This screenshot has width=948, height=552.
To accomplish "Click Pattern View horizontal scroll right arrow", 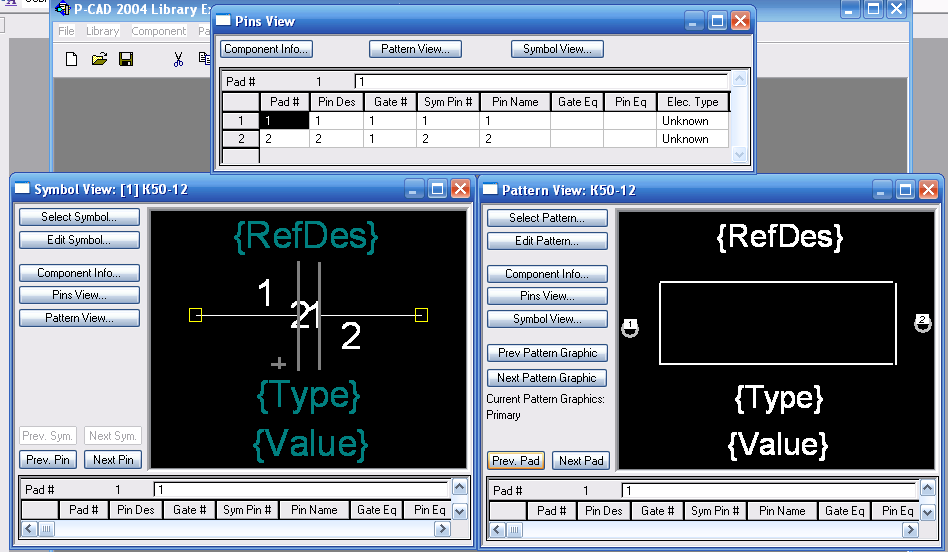I will tap(910, 530).
